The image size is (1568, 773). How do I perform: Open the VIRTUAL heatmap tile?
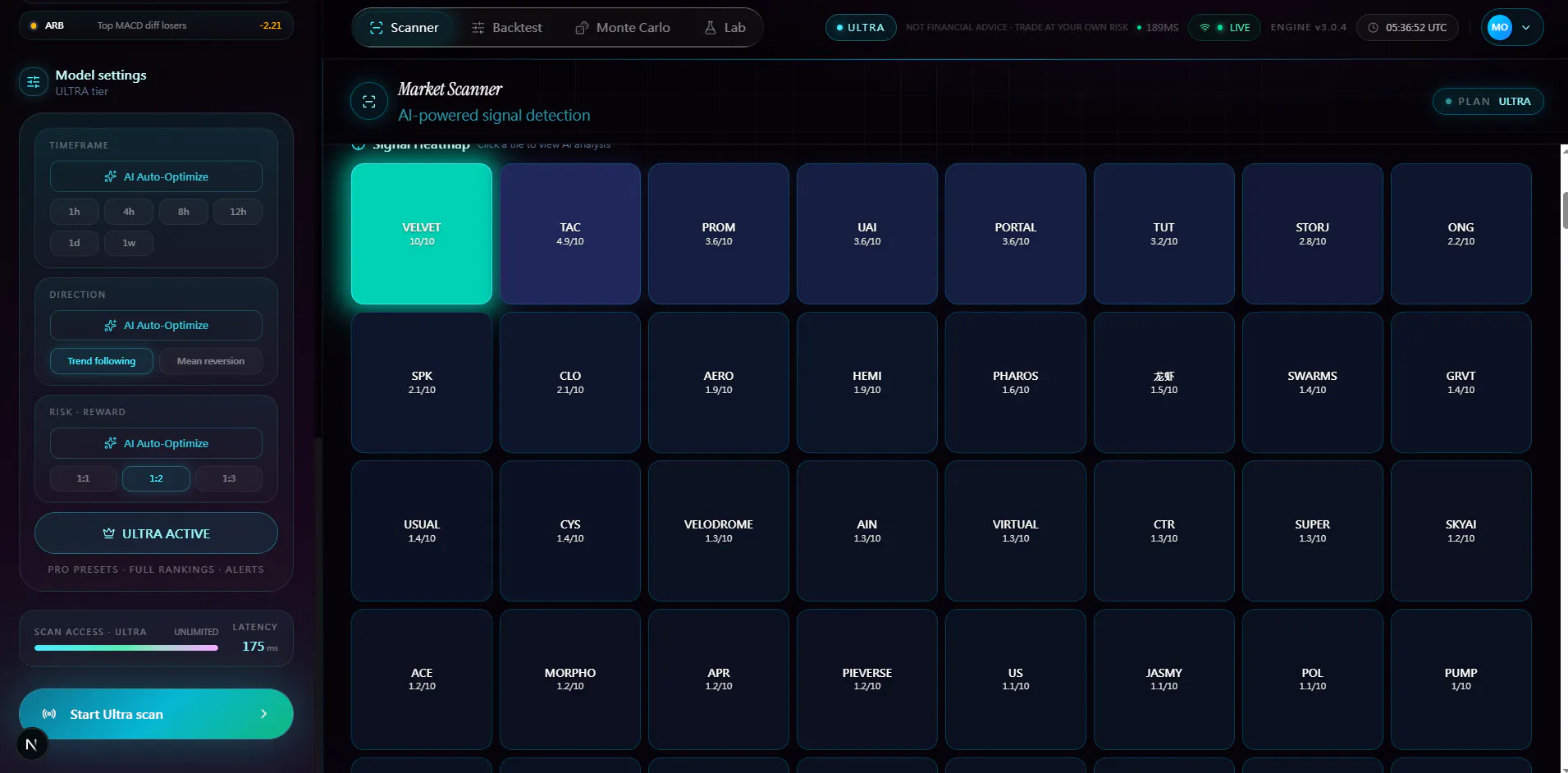click(x=1016, y=531)
